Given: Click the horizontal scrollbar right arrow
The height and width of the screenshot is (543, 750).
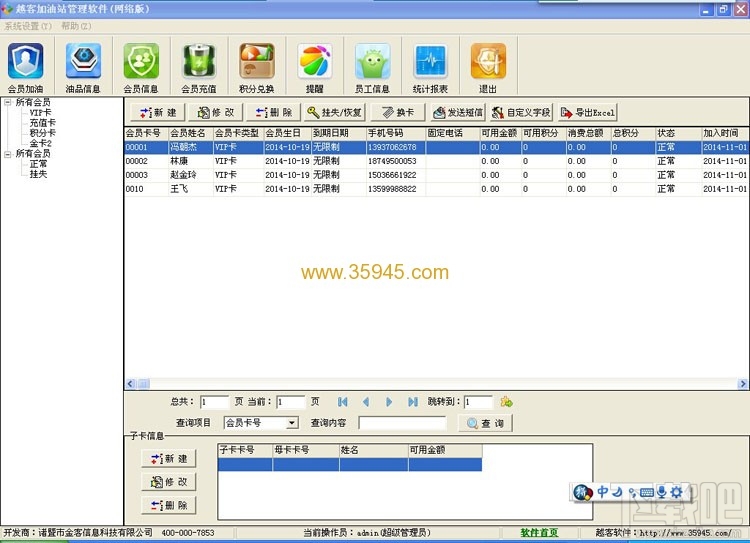Looking at the screenshot, I should (x=743, y=384).
